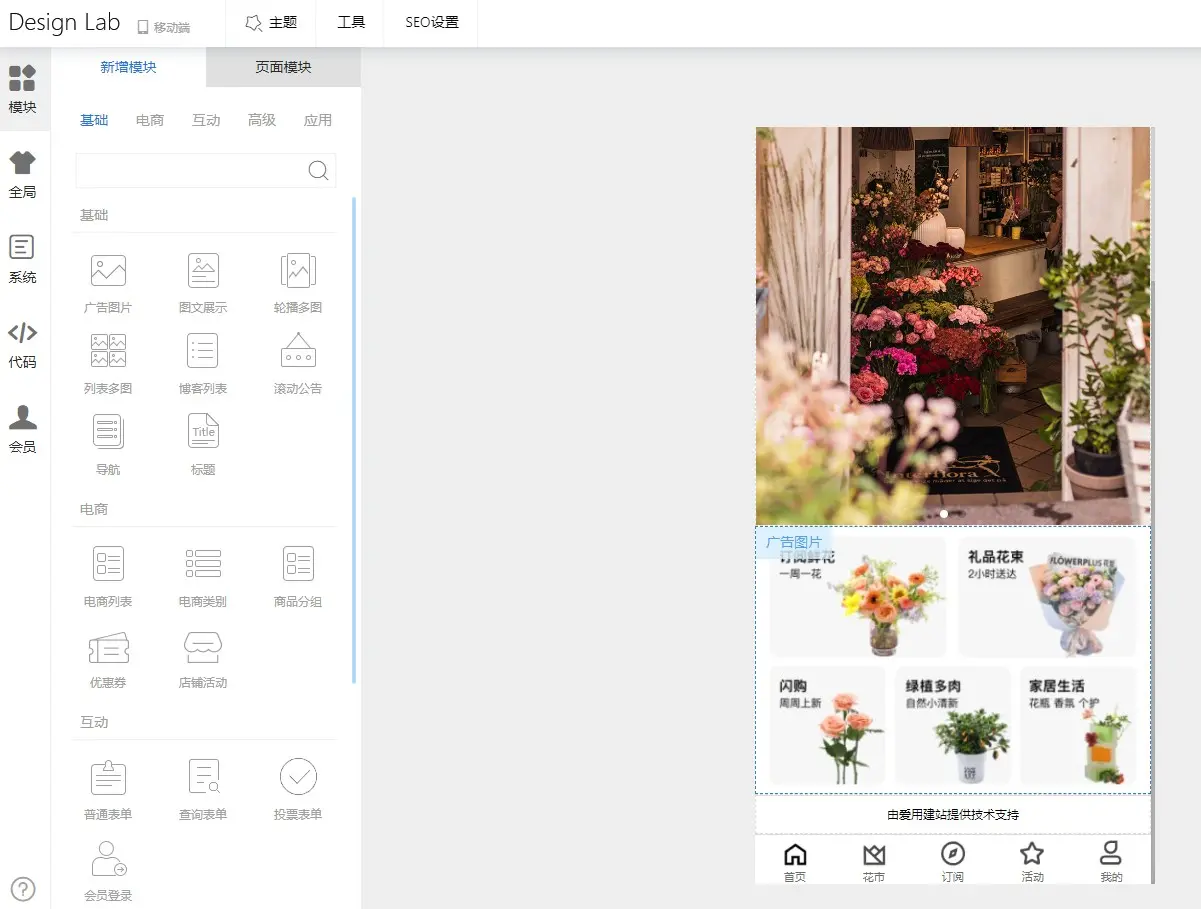Click the 花市 bottom navigation item
The width and height of the screenshot is (1201, 909).
pyautogui.click(x=874, y=862)
